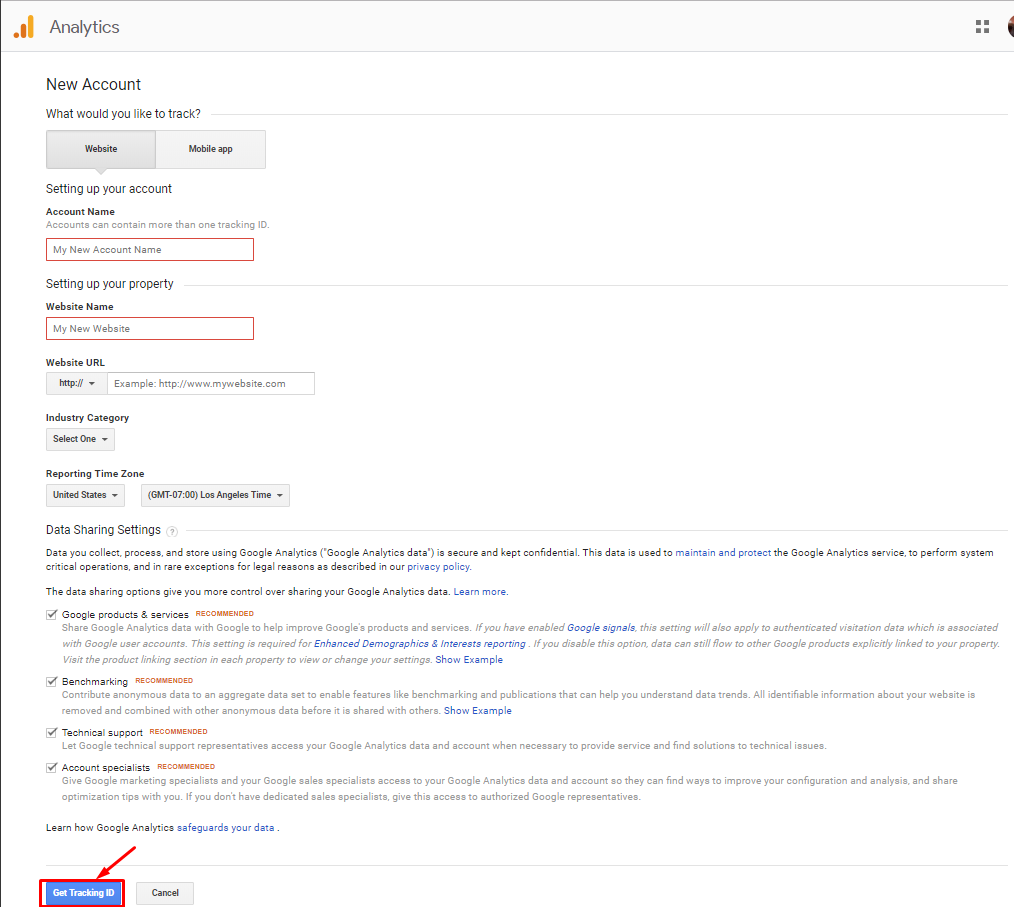Screen dimensions: 1014x907
Task: Switch to the Mobile app tab
Action: pos(210,149)
